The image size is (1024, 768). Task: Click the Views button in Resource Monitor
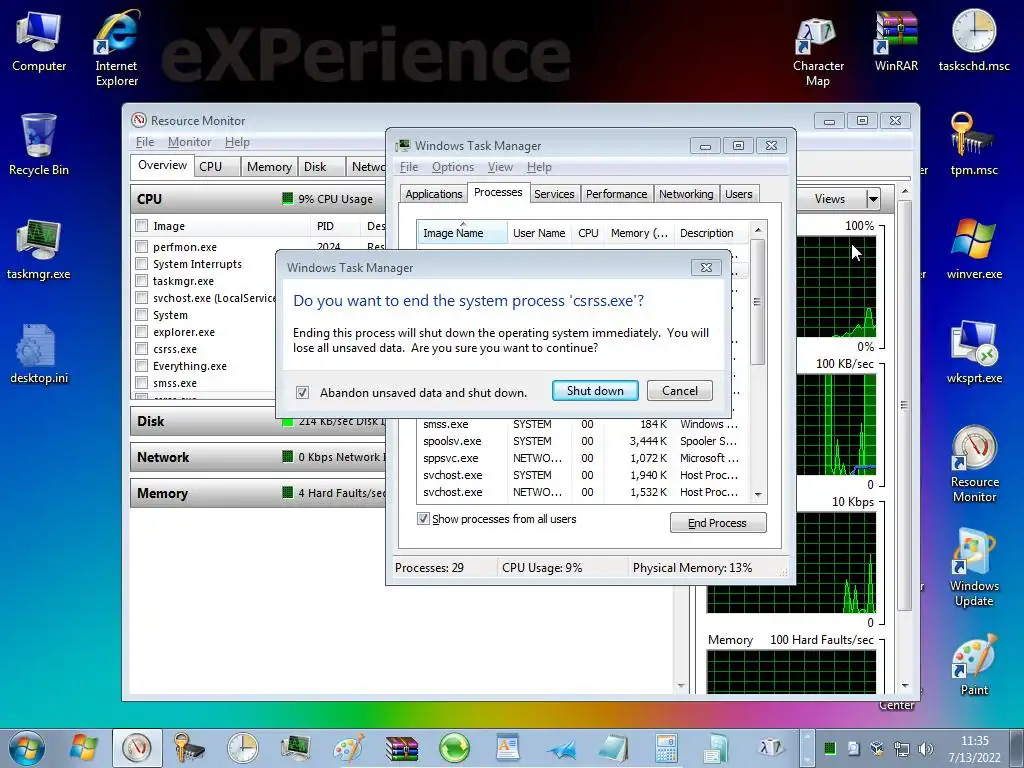click(829, 199)
